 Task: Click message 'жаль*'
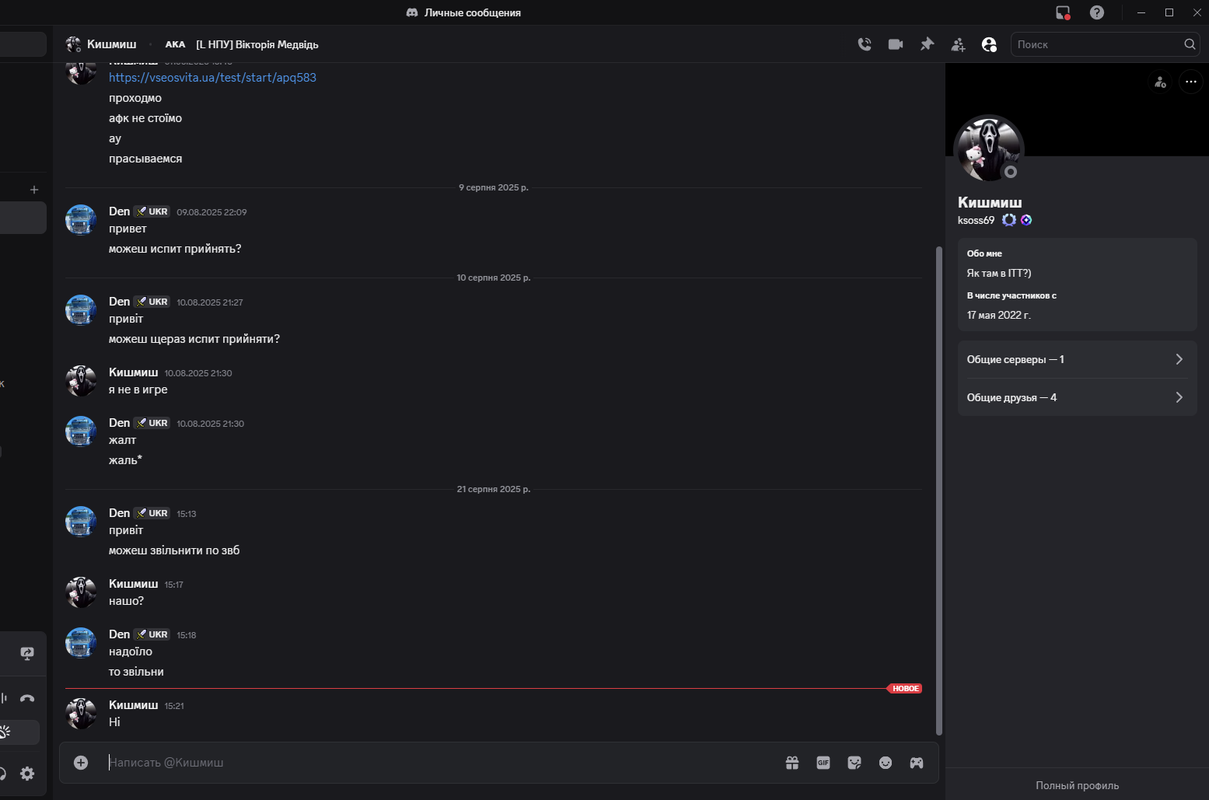click(x=125, y=460)
